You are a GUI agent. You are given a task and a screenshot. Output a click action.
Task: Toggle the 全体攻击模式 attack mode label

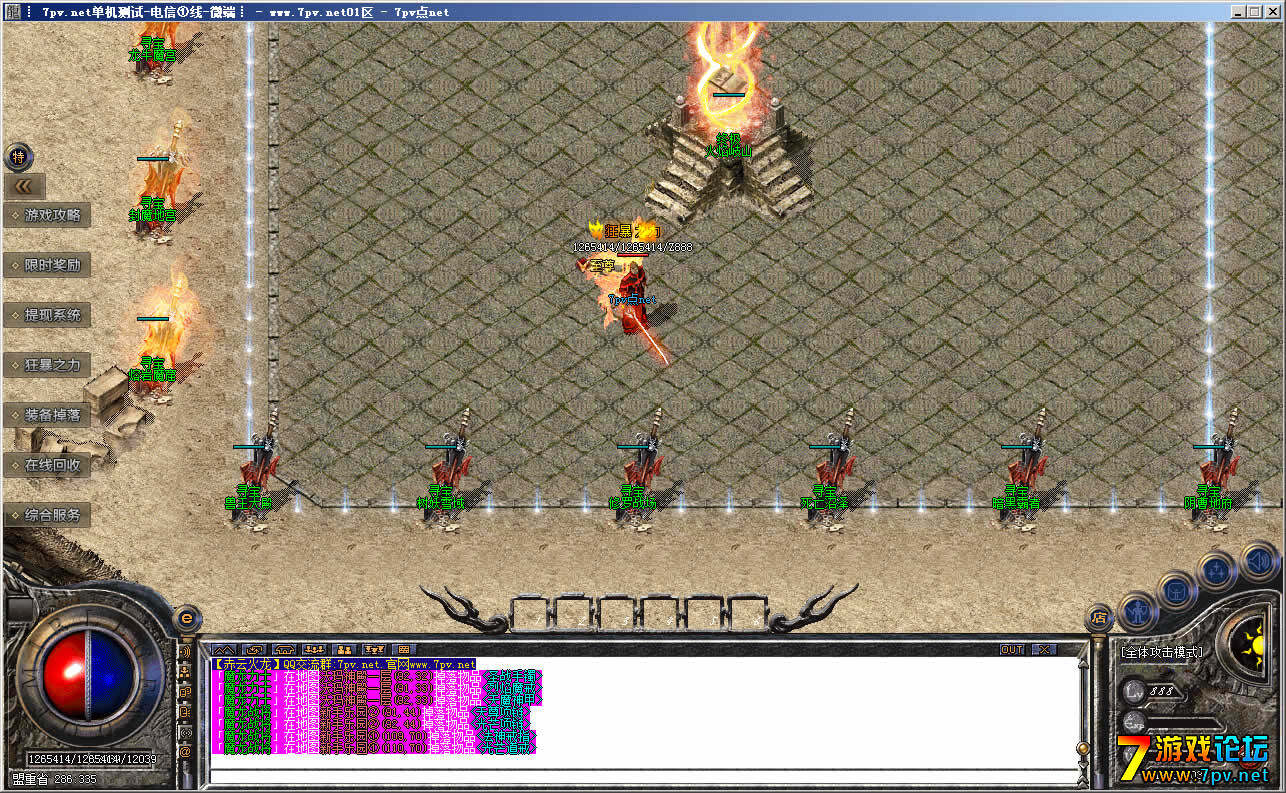[x=1162, y=652]
